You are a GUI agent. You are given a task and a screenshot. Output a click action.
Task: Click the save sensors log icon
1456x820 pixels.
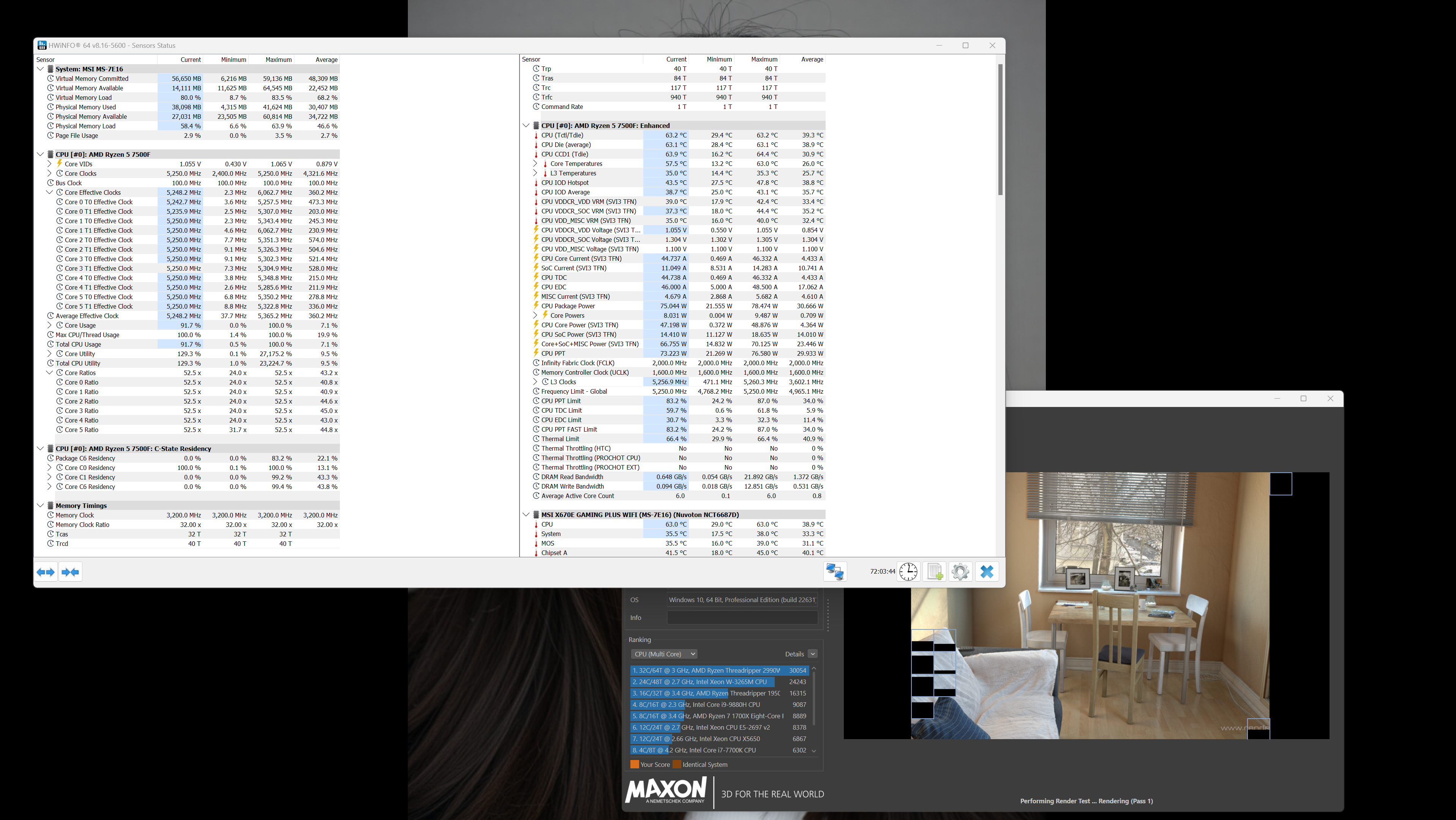[x=934, y=571]
